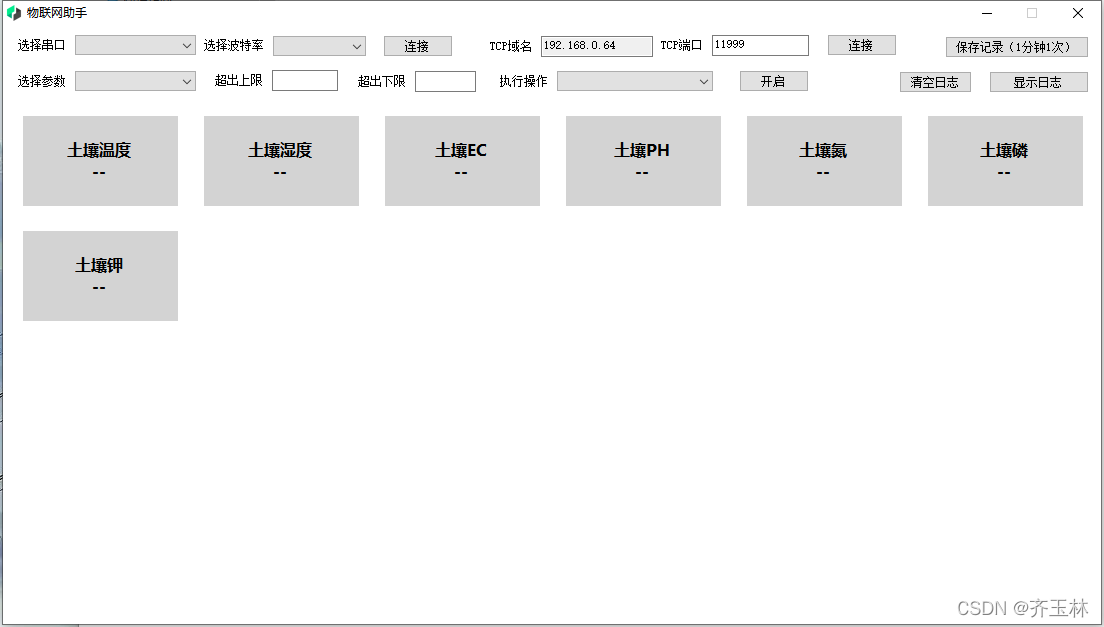1104x627 pixels.
Task: Show logs via the 显示日志 button
Action: pos(1038,82)
